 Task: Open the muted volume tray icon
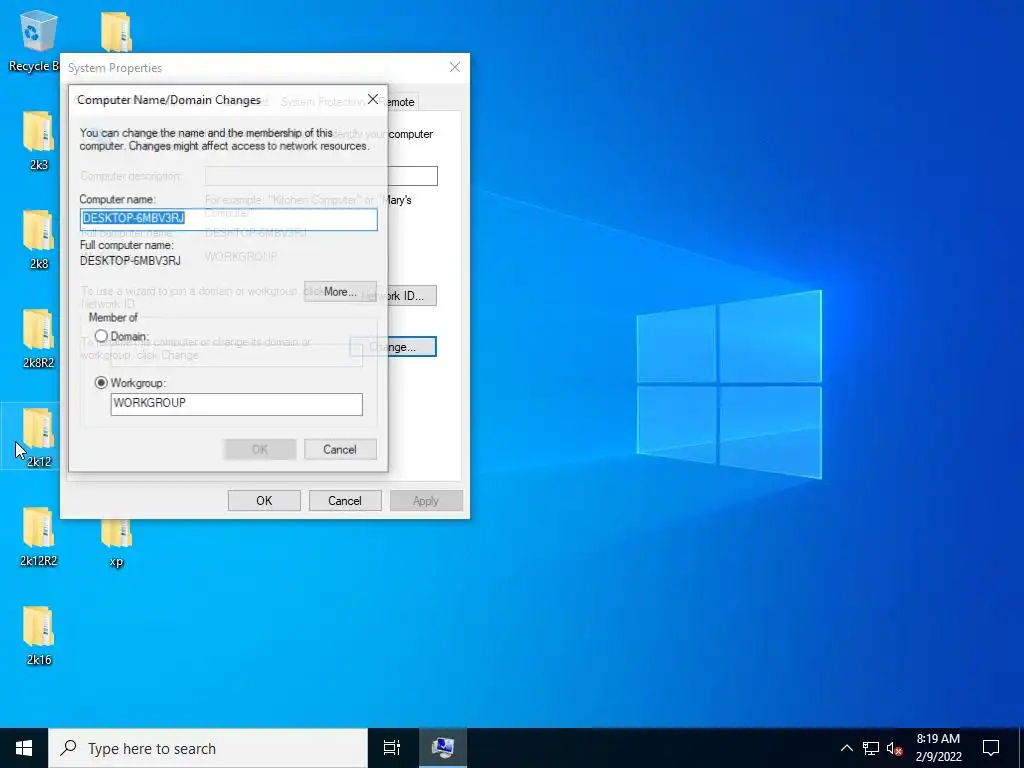(x=894, y=748)
